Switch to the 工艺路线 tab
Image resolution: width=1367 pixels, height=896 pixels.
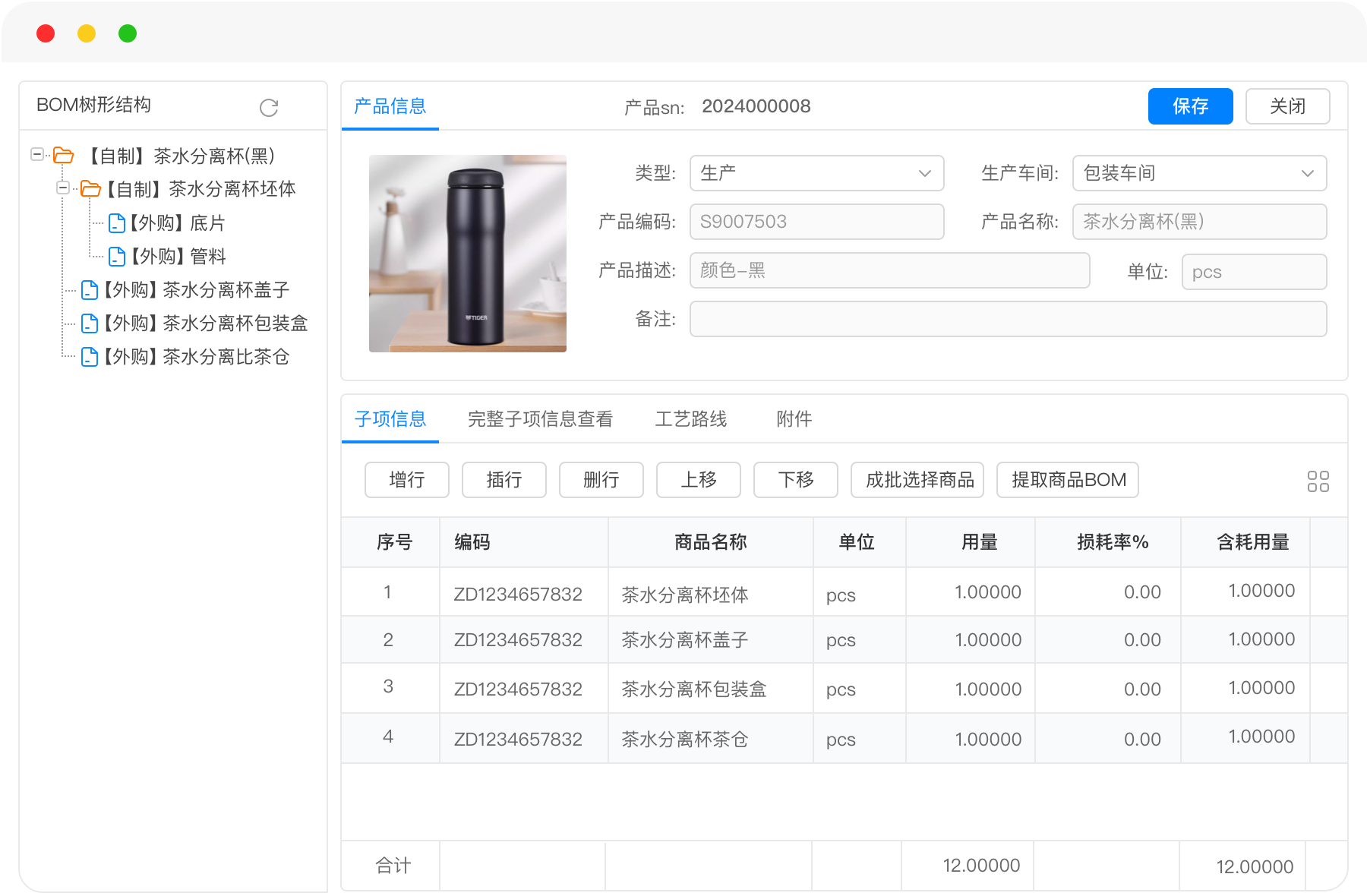690,419
